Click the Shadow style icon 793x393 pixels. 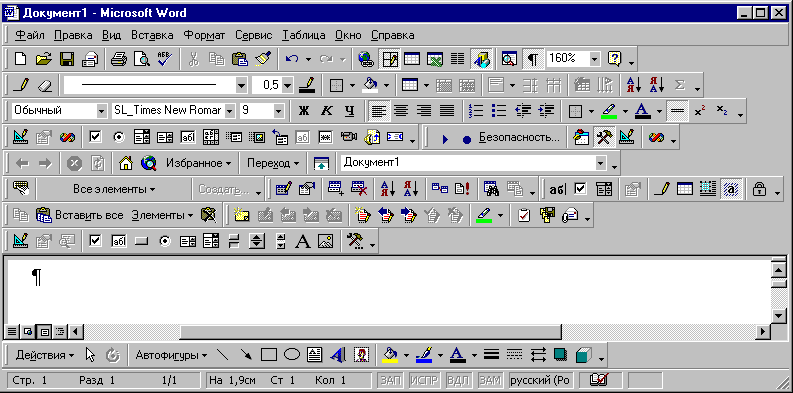click(x=560, y=355)
